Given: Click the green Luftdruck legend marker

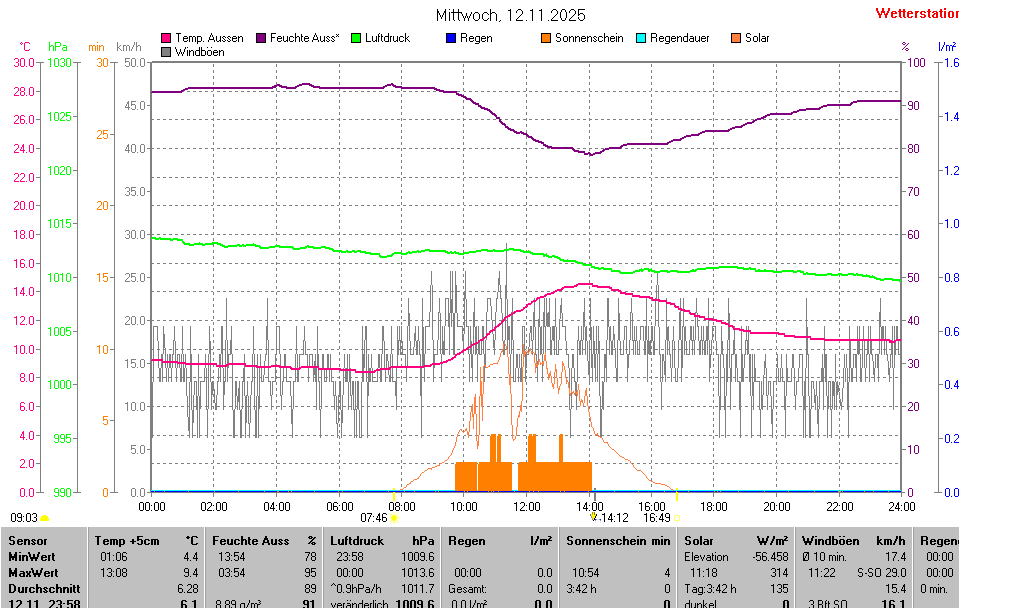Looking at the screenshot, I should point(355,38).
